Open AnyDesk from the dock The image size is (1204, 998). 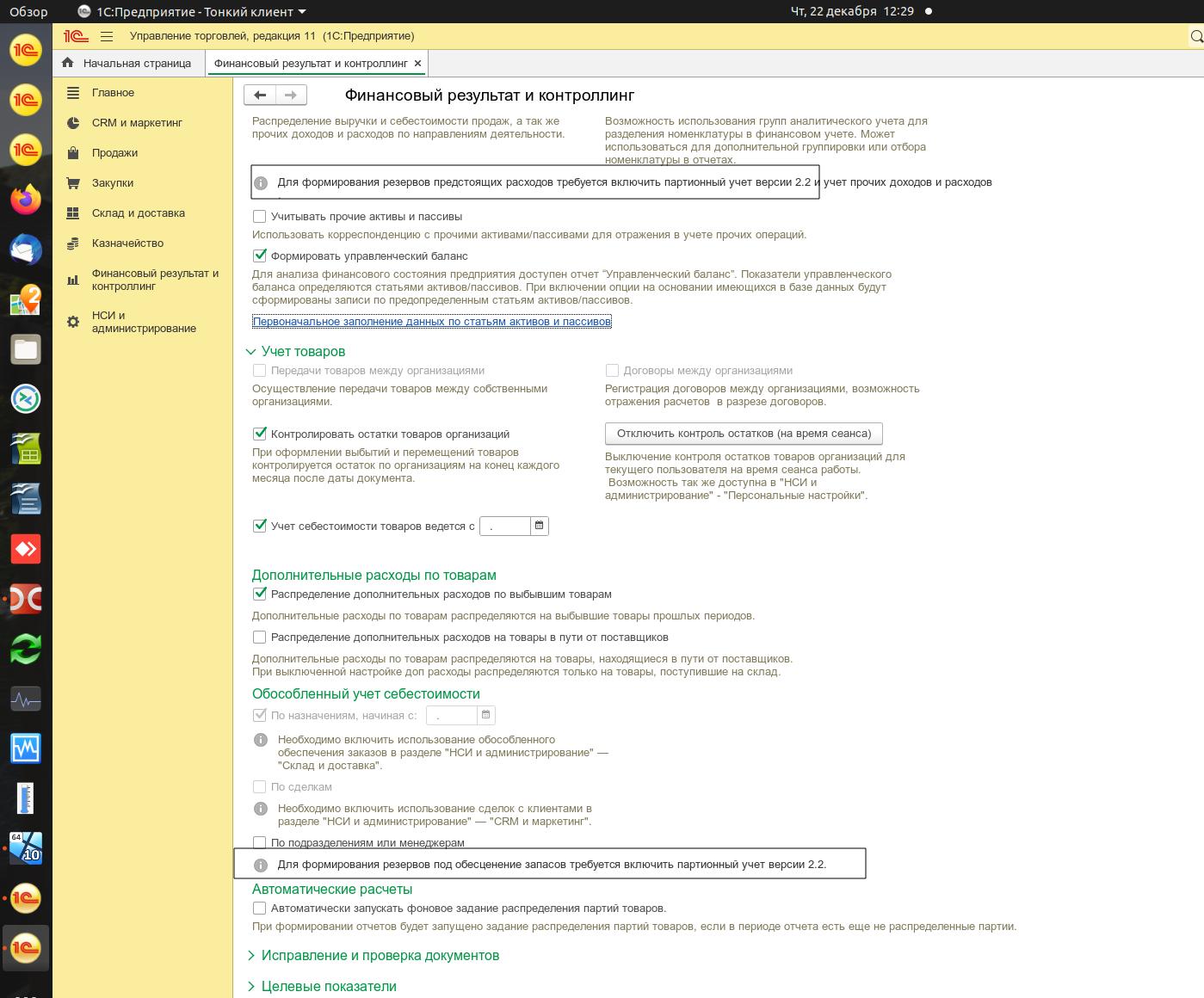[x=26, y=549]
